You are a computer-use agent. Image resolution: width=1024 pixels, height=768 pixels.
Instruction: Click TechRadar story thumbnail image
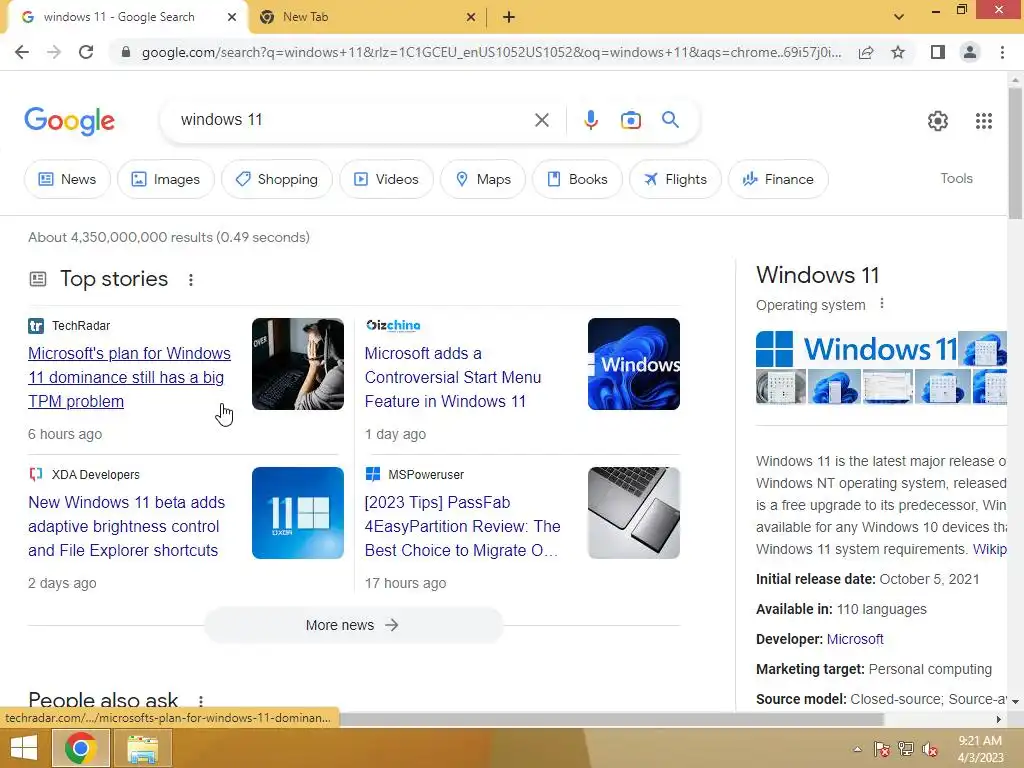coord(298,364)
